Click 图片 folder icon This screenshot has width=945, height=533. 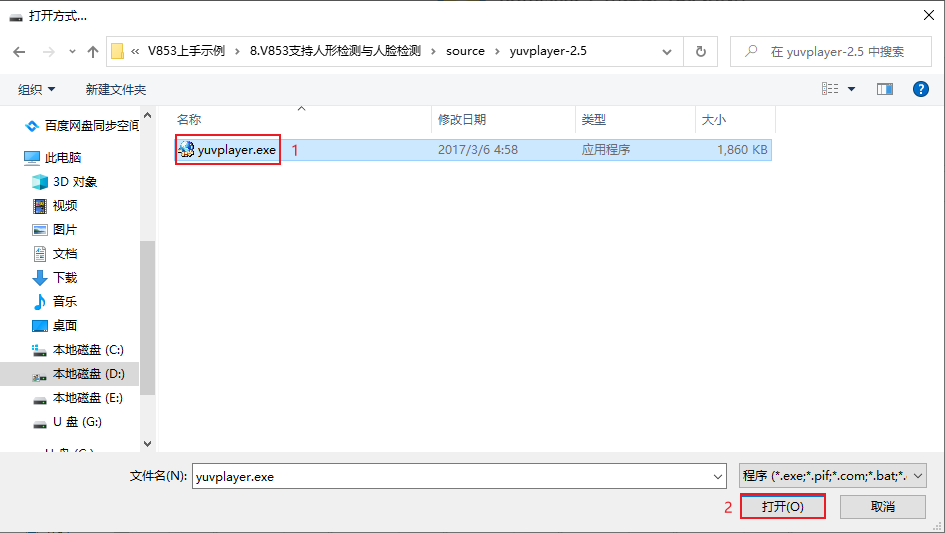point(40,230)
